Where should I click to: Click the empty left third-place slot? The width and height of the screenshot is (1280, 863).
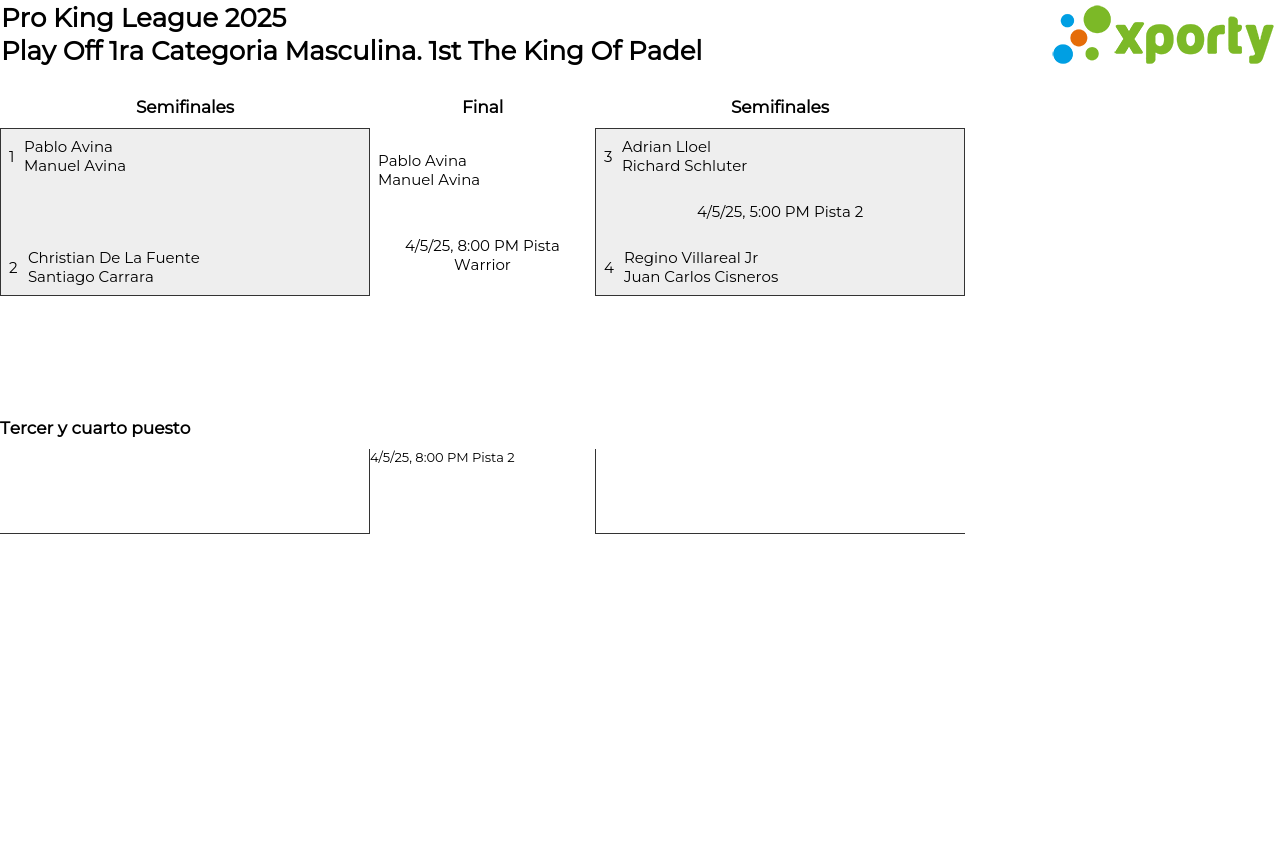tap(184, 492)
